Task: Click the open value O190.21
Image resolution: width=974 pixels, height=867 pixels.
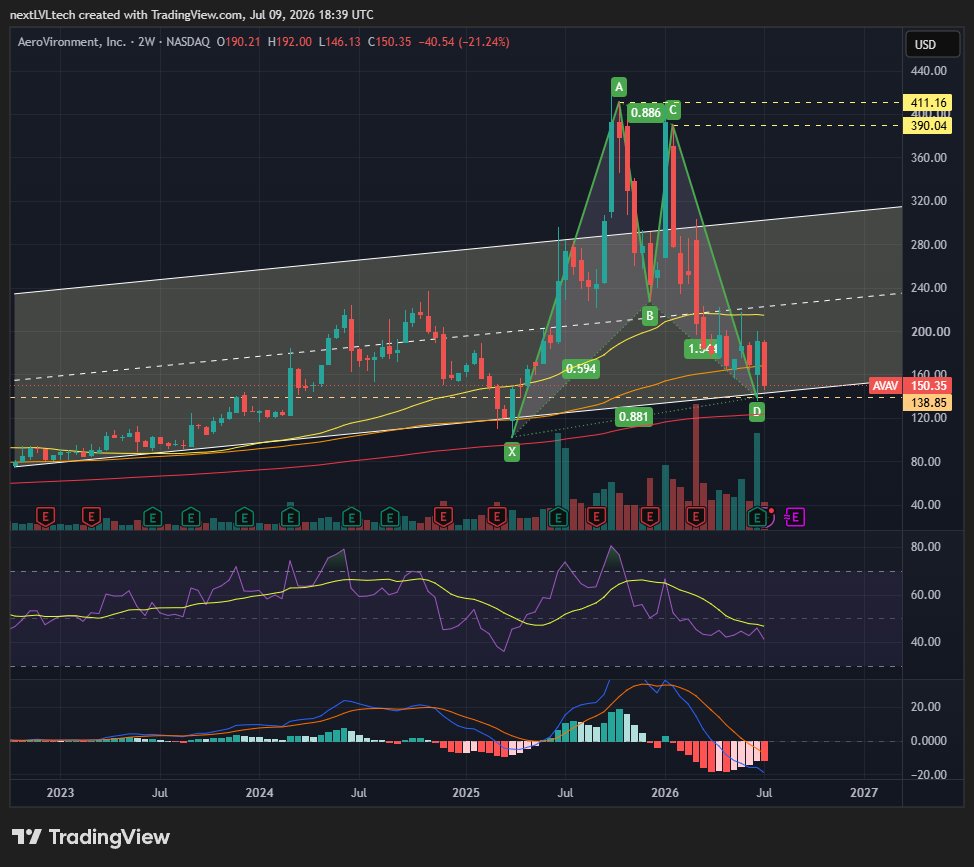Action: [x=238, y=42]
